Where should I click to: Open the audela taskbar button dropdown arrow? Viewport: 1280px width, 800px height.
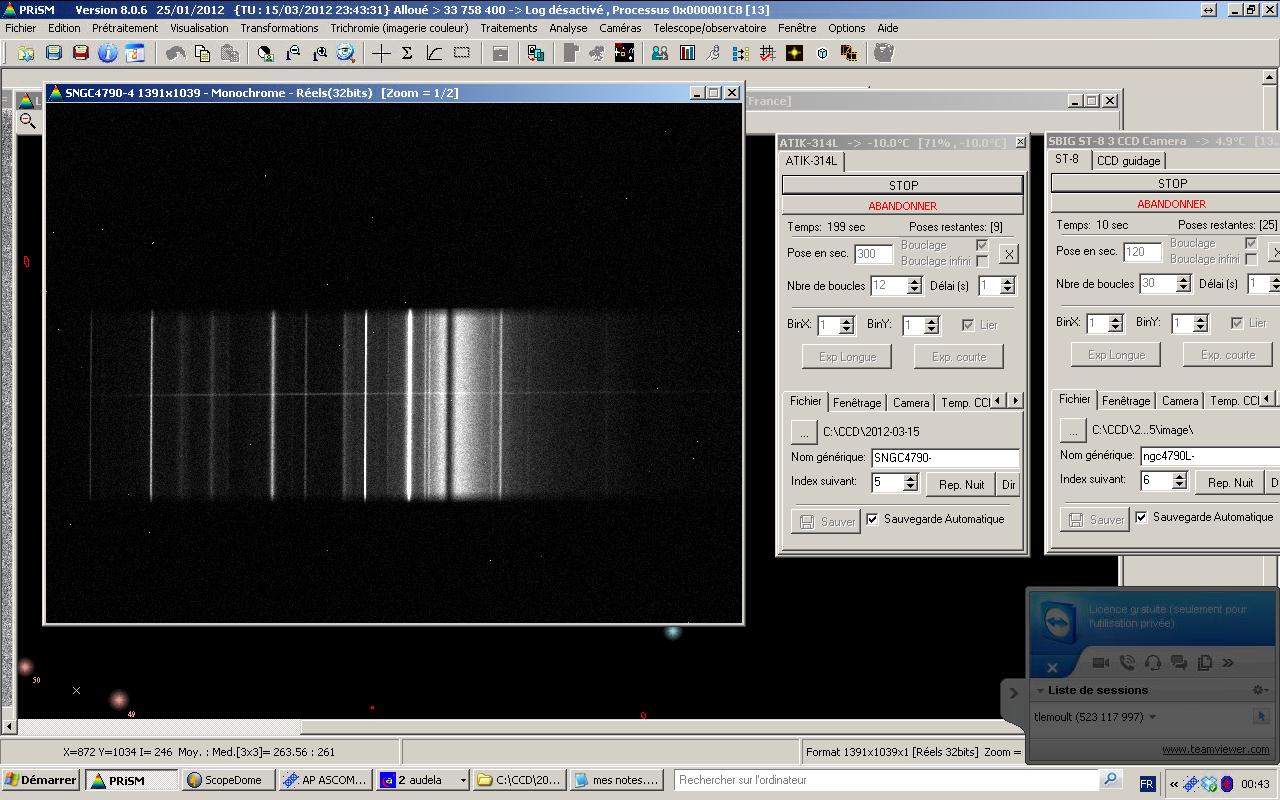[462, 780]
